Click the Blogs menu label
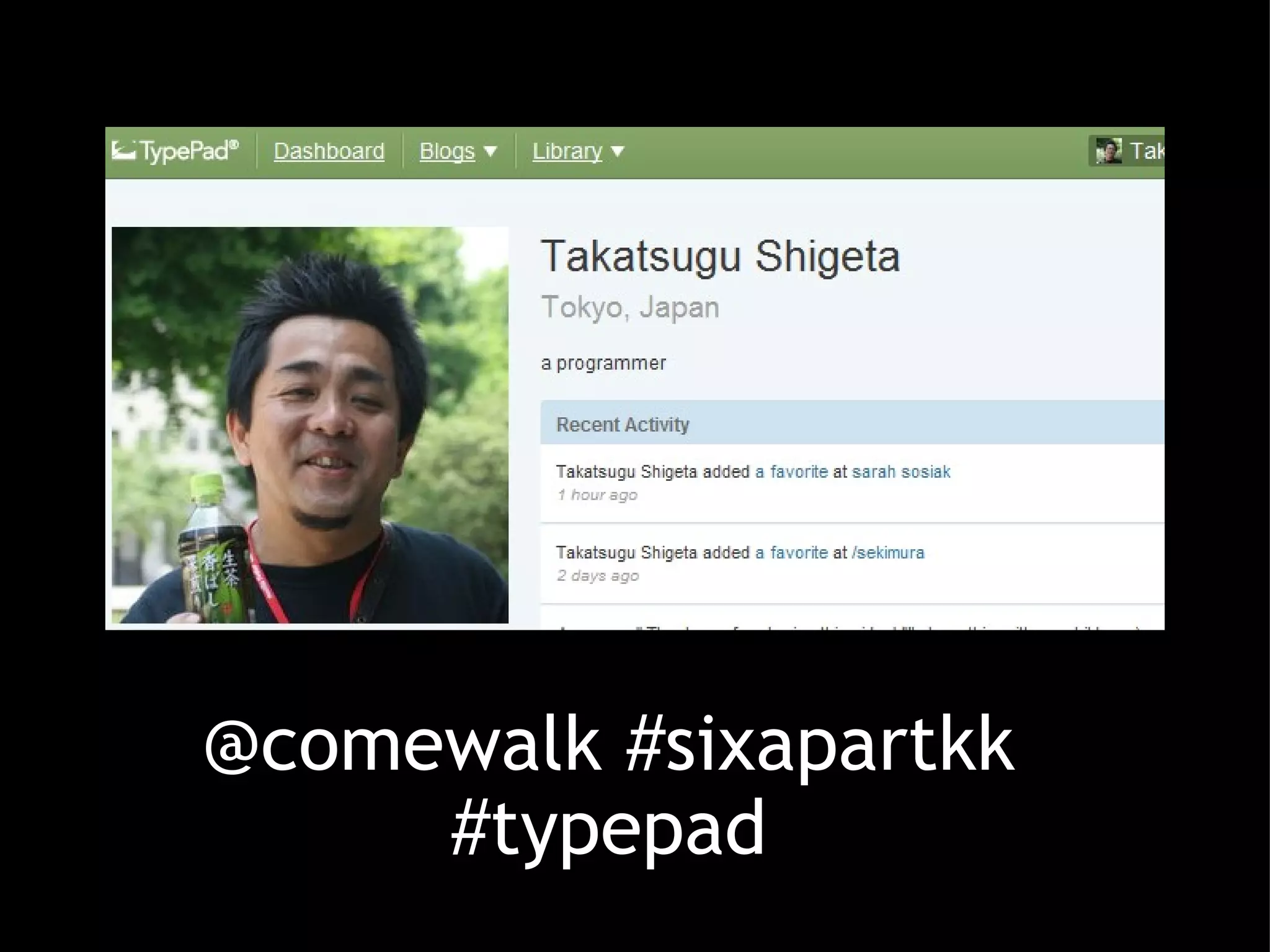The width and height of the screenshot is (1270, 952). coord(446,151)
